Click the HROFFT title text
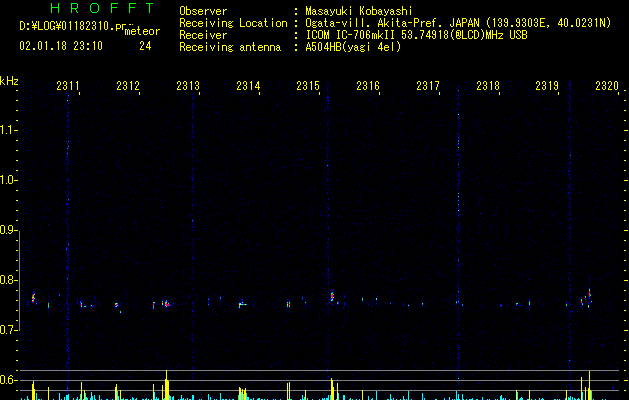 [x=103, y=8]
